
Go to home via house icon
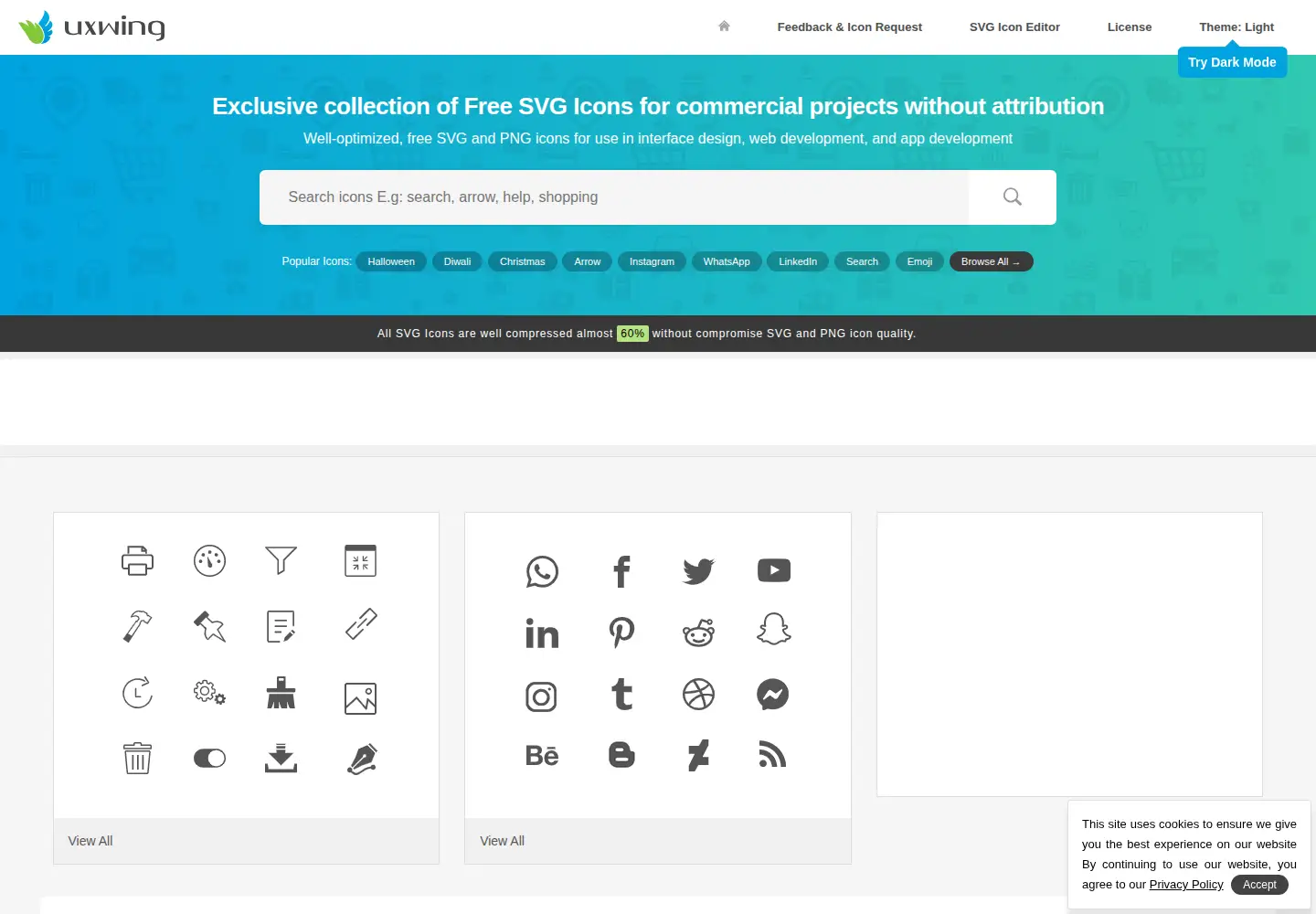724,27
